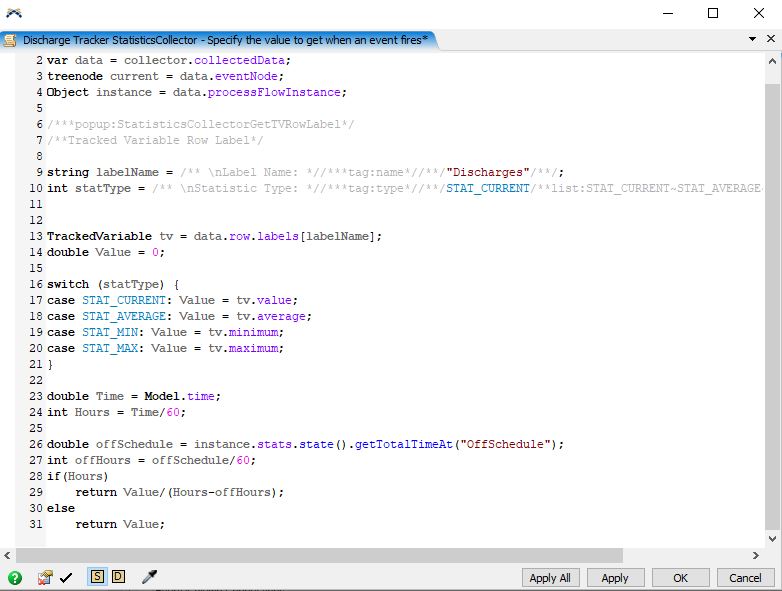Click the horizontal scrollbar right arrow
Viewport: 782px width, 591px height.
756,555
